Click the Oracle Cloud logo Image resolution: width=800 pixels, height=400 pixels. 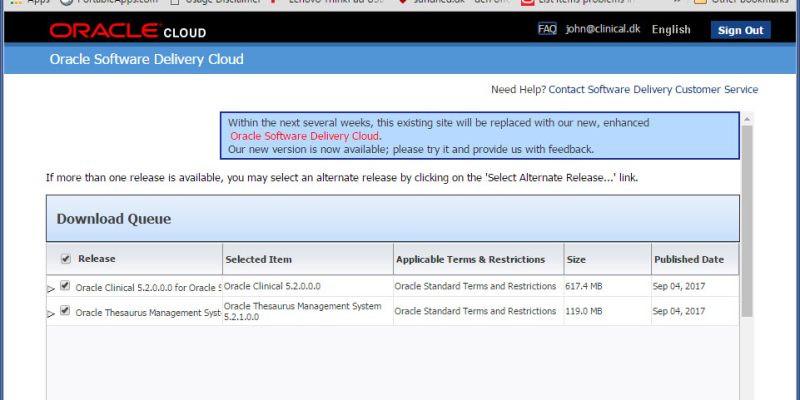tap(128, 31)
